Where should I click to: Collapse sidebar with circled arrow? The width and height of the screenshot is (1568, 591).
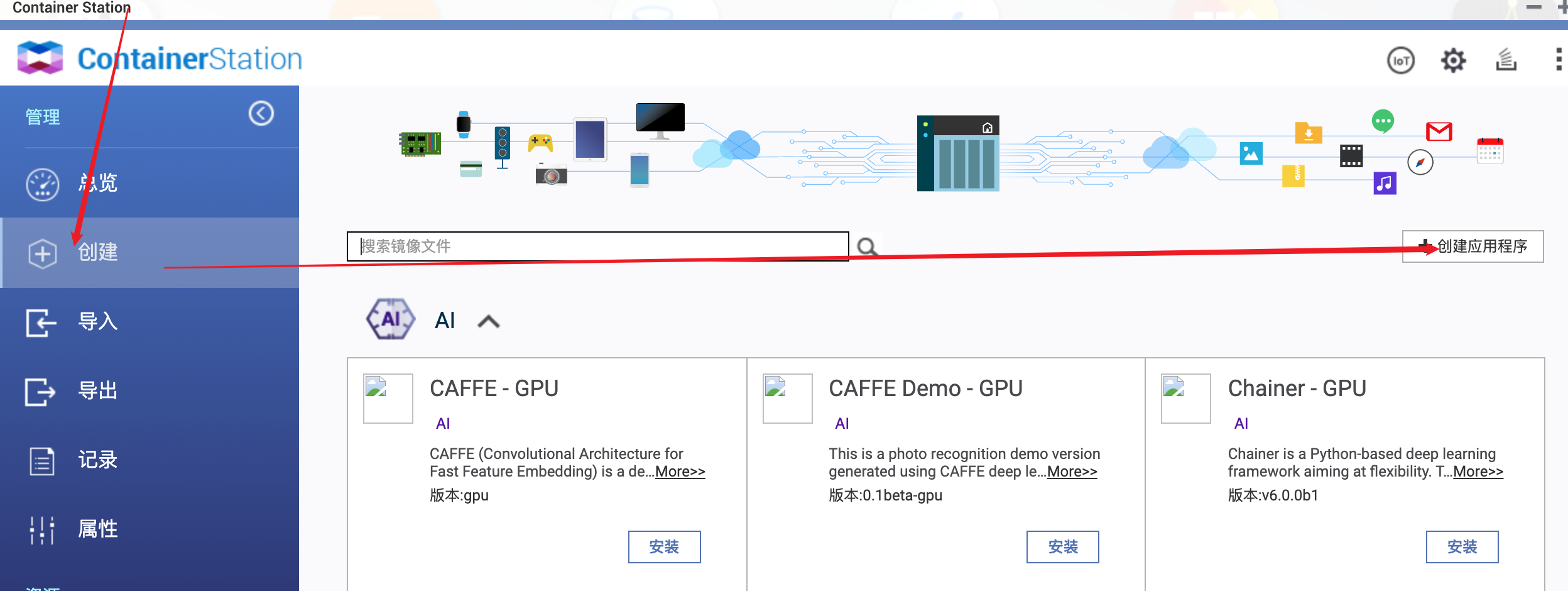pos(261,114)
